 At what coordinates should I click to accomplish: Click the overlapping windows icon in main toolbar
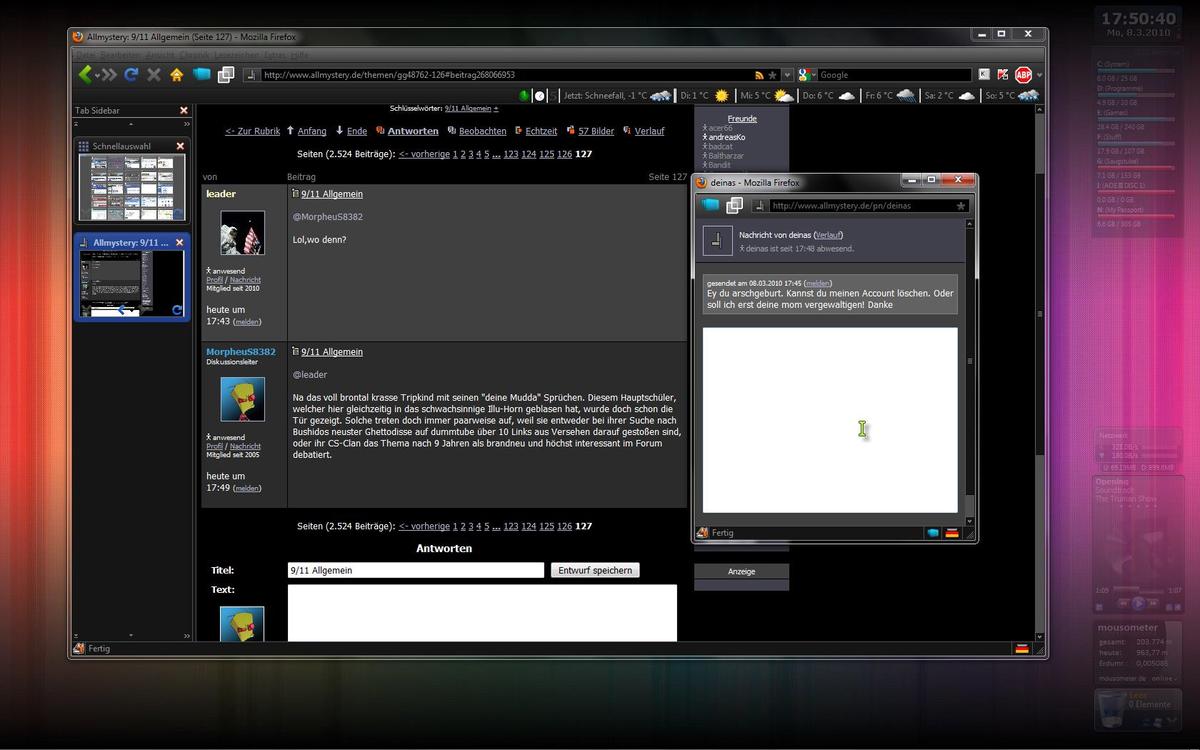pyautogui.click(x=226, y=74)
